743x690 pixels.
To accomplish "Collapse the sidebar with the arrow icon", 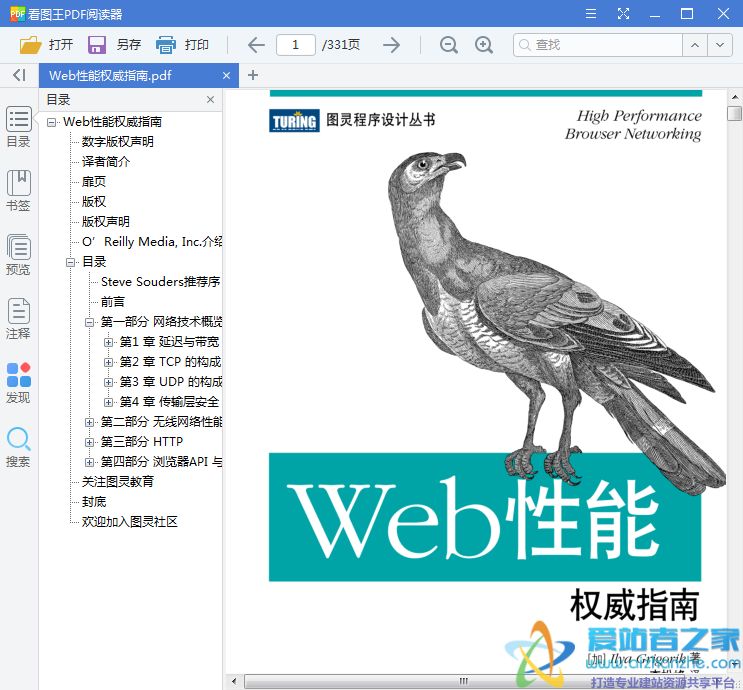I will [19, 75].
